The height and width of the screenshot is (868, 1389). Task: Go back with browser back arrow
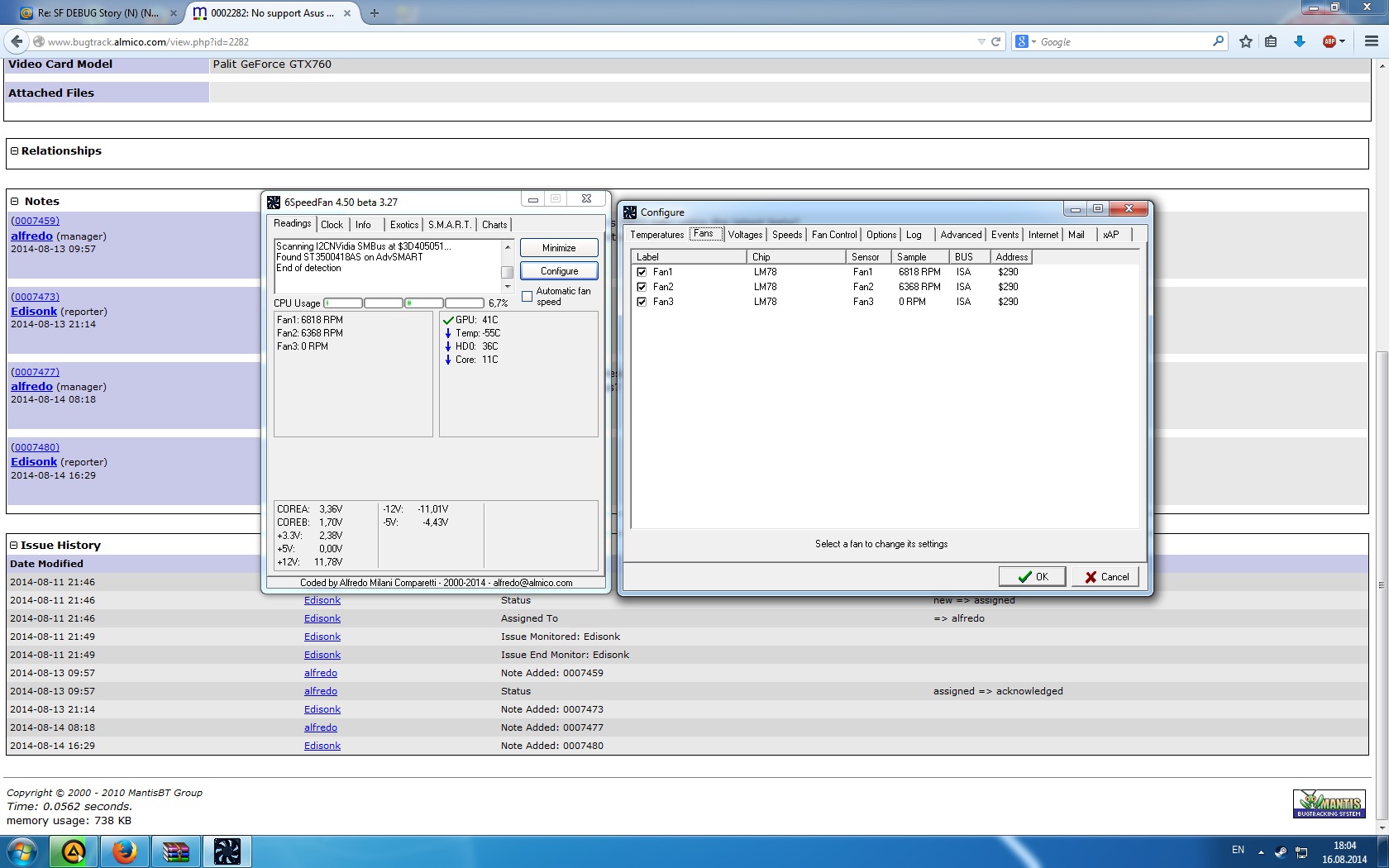(17, 41)
